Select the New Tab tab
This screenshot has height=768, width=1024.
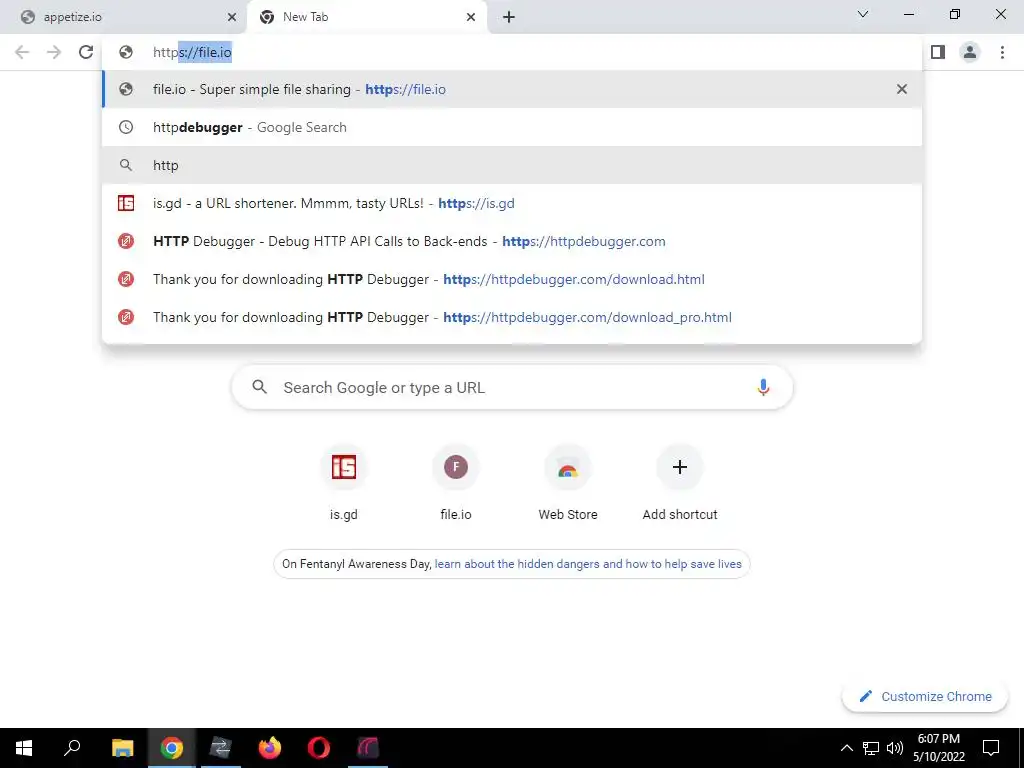(x=366, y=17)
